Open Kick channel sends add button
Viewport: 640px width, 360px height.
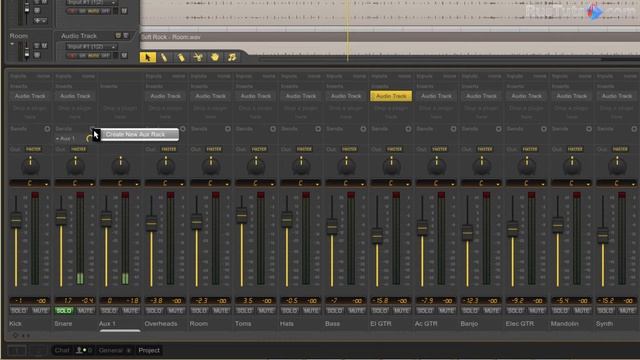tap(47, 129)
